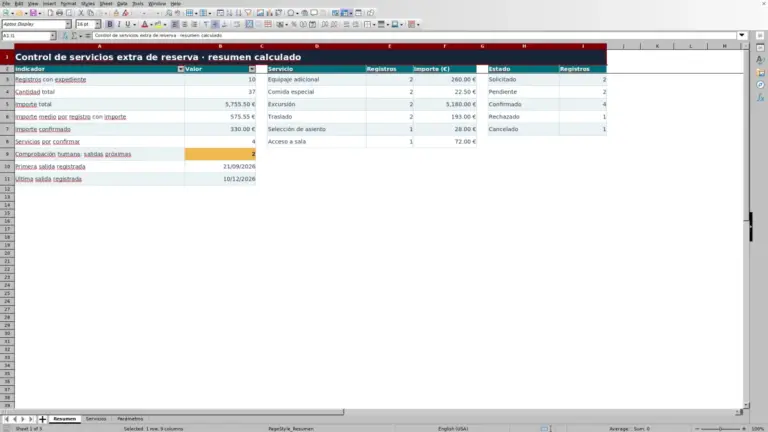Viewport: 768px width, 432px height.
Task: Open the Font Size dropdown arrow
Action: pos(97,24)
